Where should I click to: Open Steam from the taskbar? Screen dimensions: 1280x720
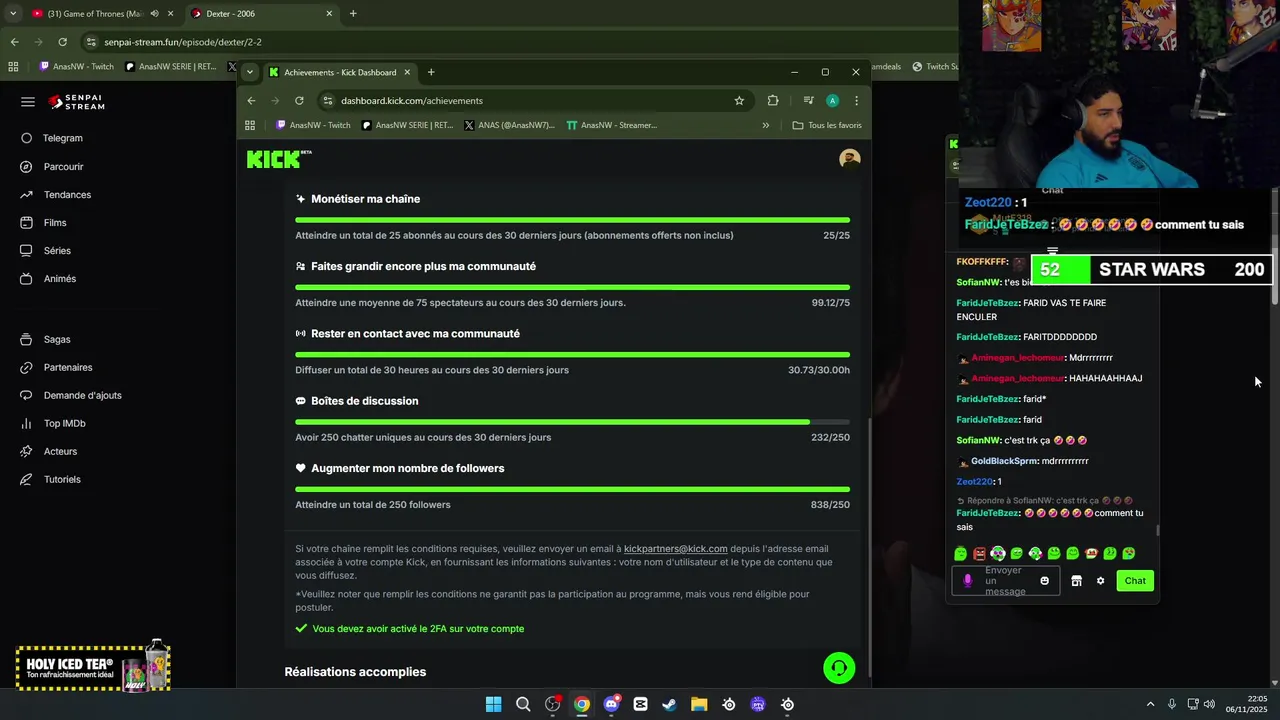670,704
